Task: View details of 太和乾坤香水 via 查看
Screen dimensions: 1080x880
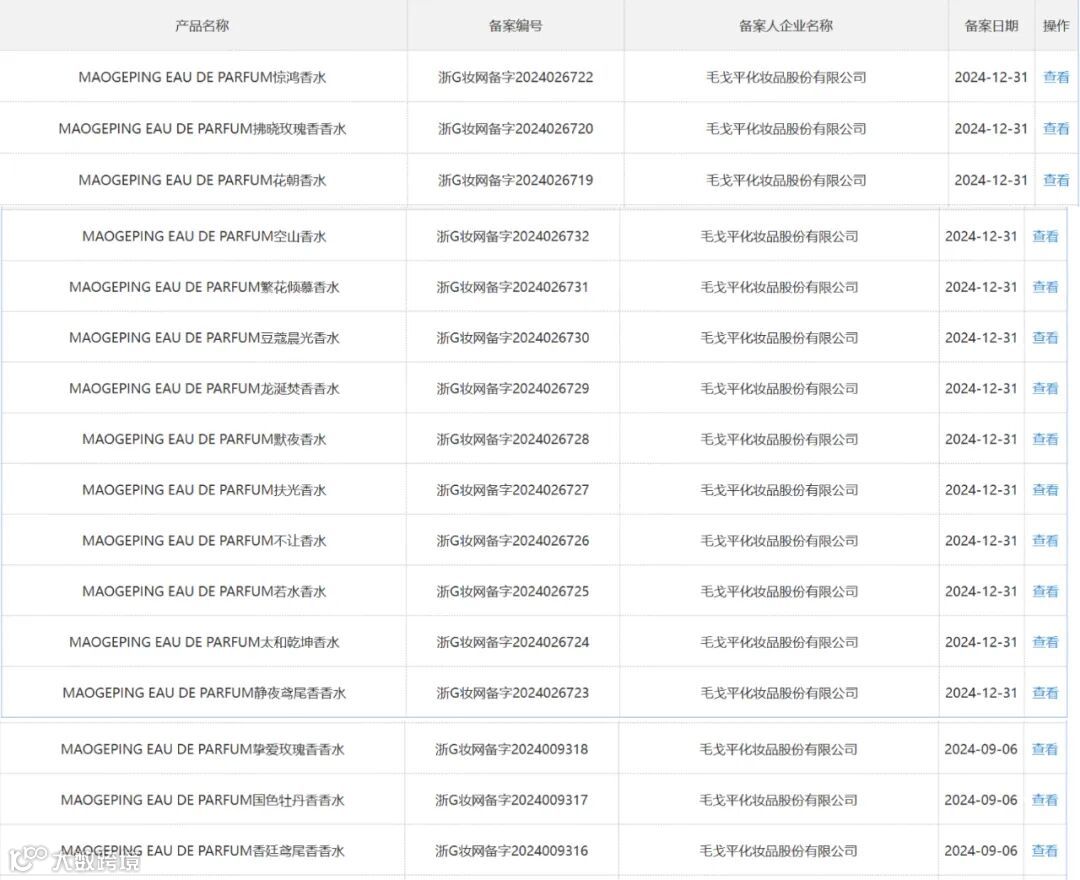Action: [1045, 642]
